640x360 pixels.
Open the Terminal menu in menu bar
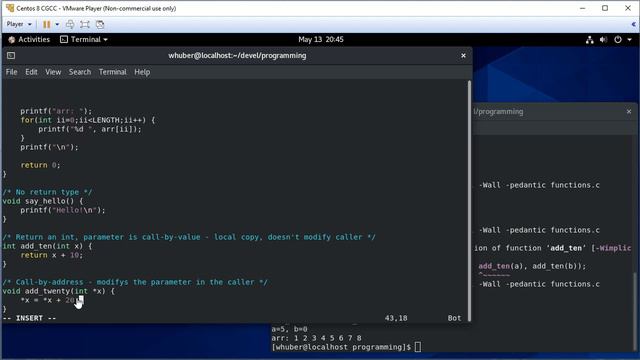[113, 72]
